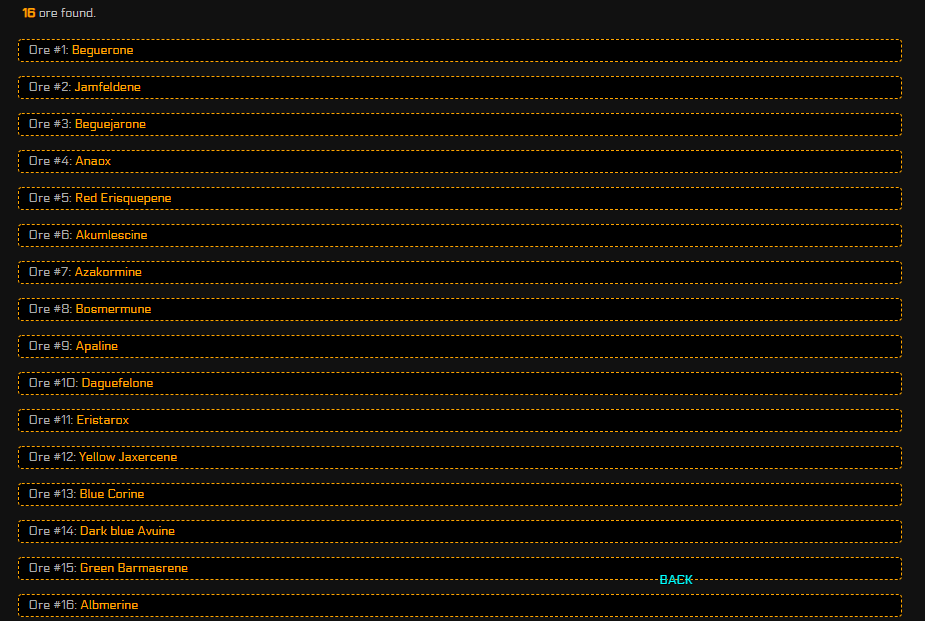Choose the Ore #16 Albmerine entry

tap(460, 606)
